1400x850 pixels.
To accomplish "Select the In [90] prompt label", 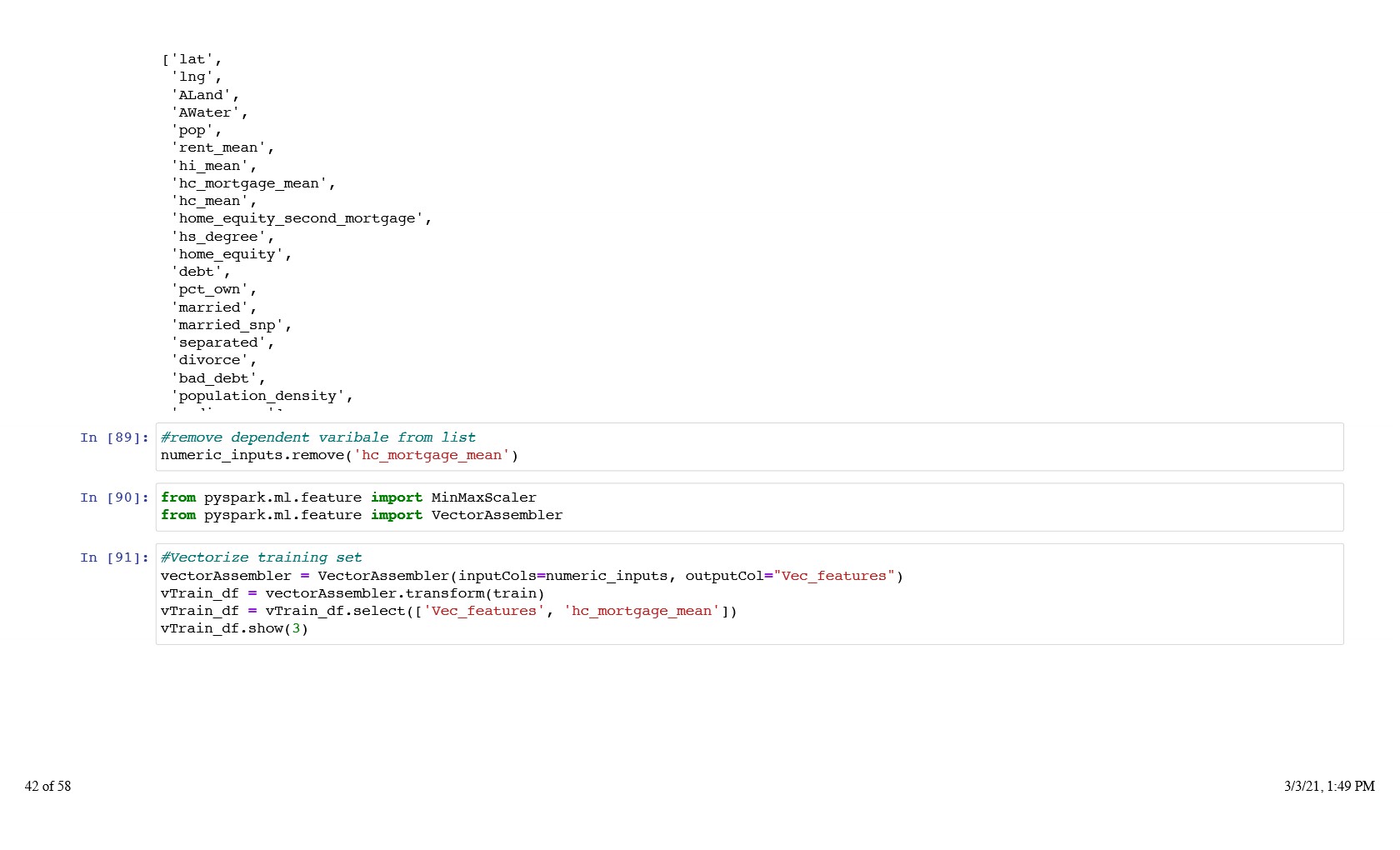I will point(114,497).
